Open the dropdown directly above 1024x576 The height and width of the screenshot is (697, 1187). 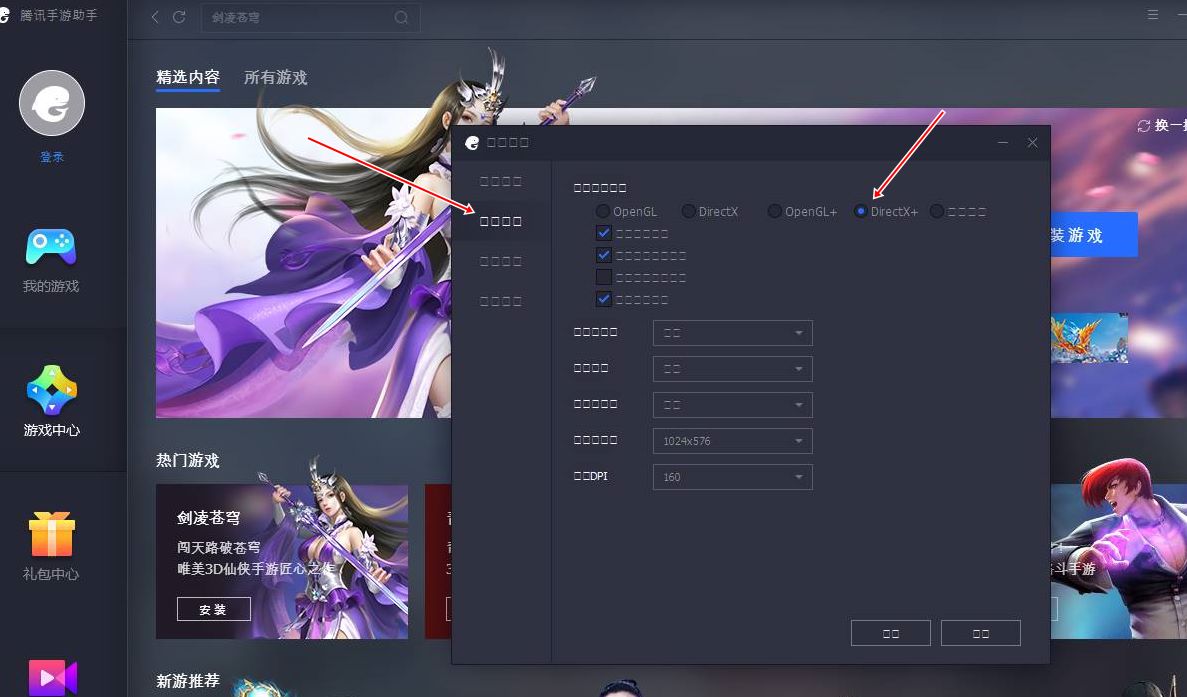pyautogui.click(x=733, y=405)
